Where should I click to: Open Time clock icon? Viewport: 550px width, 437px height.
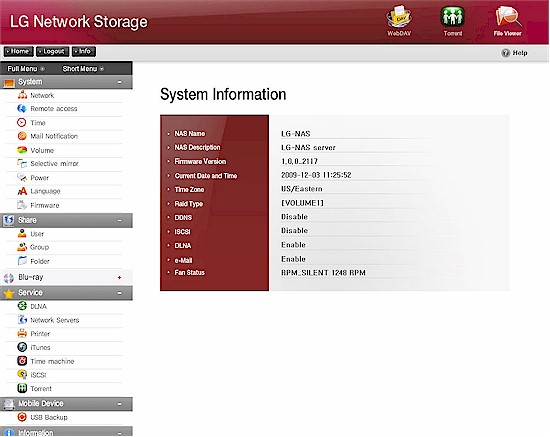pos(22,122)
